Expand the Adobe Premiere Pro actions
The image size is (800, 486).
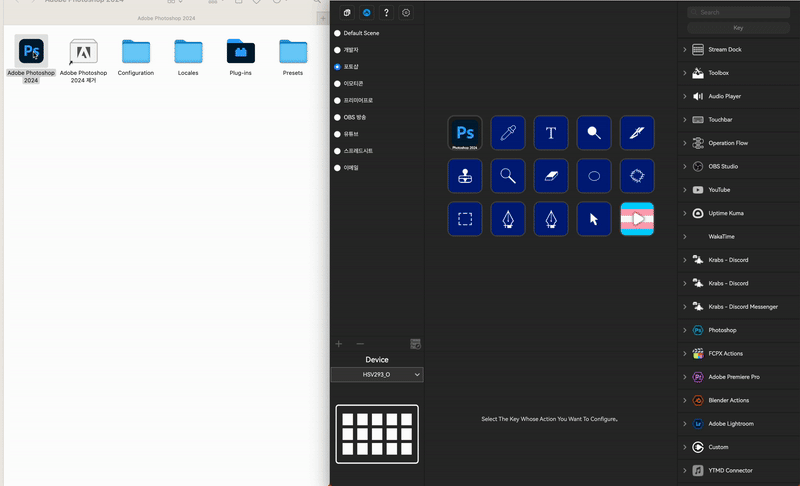point(685,377)
